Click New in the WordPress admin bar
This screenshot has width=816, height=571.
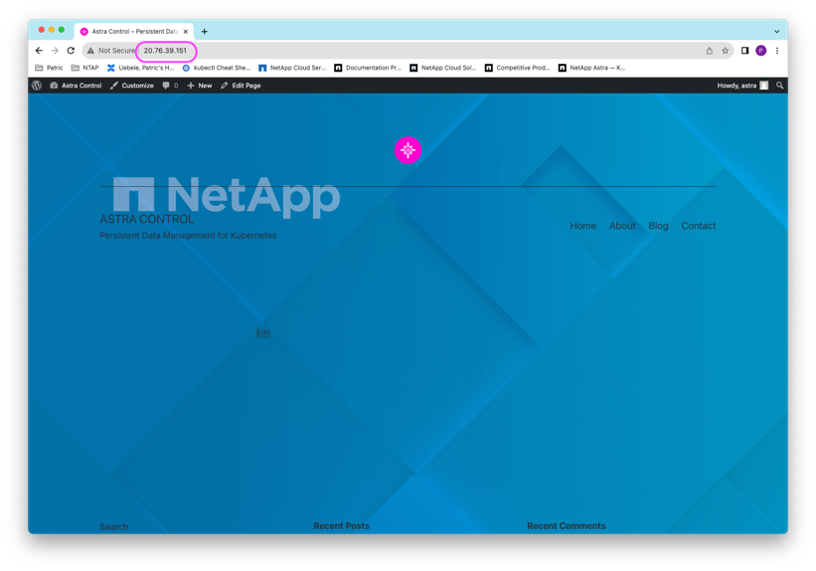200,85
